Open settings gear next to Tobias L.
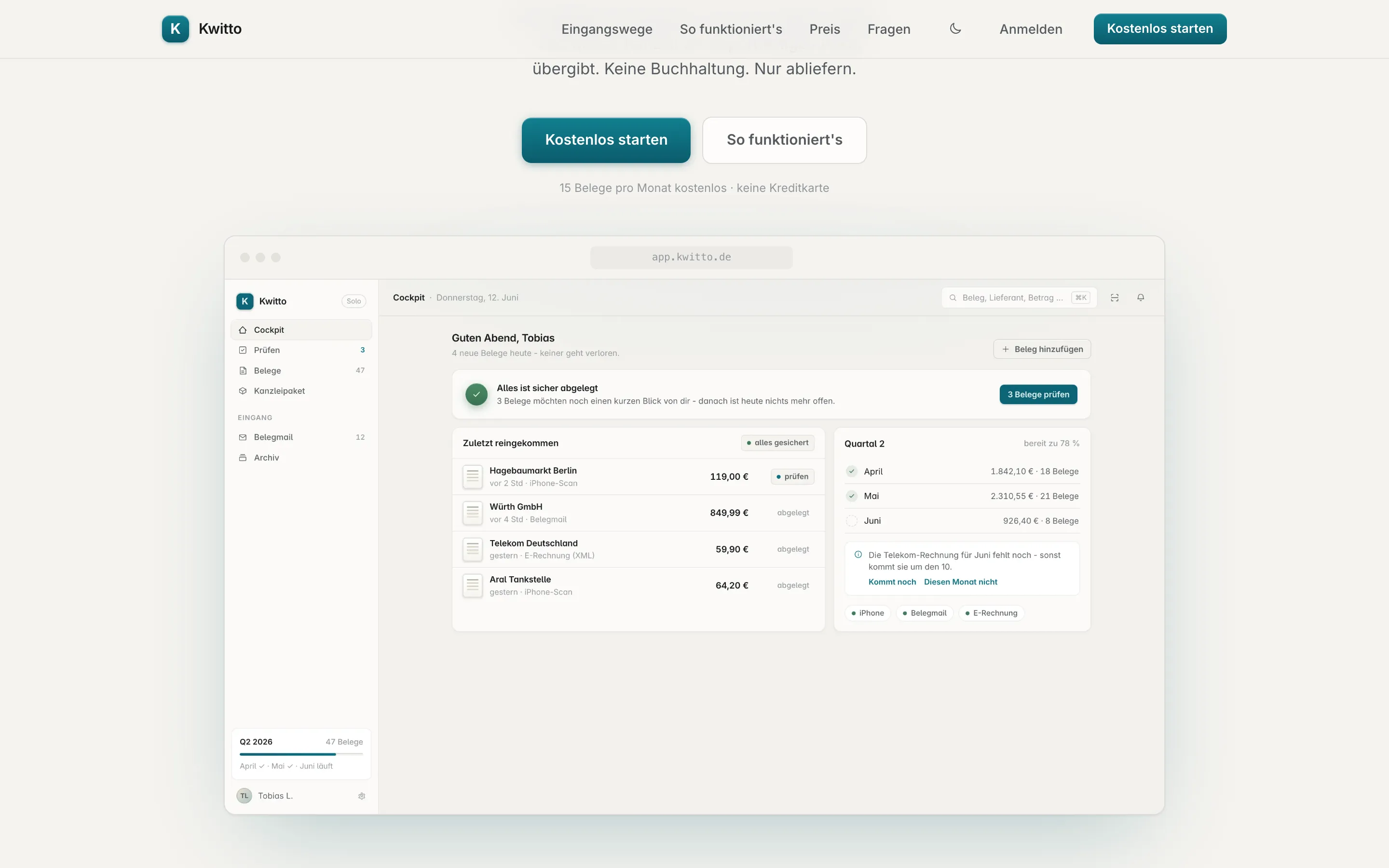 point(362,796)
